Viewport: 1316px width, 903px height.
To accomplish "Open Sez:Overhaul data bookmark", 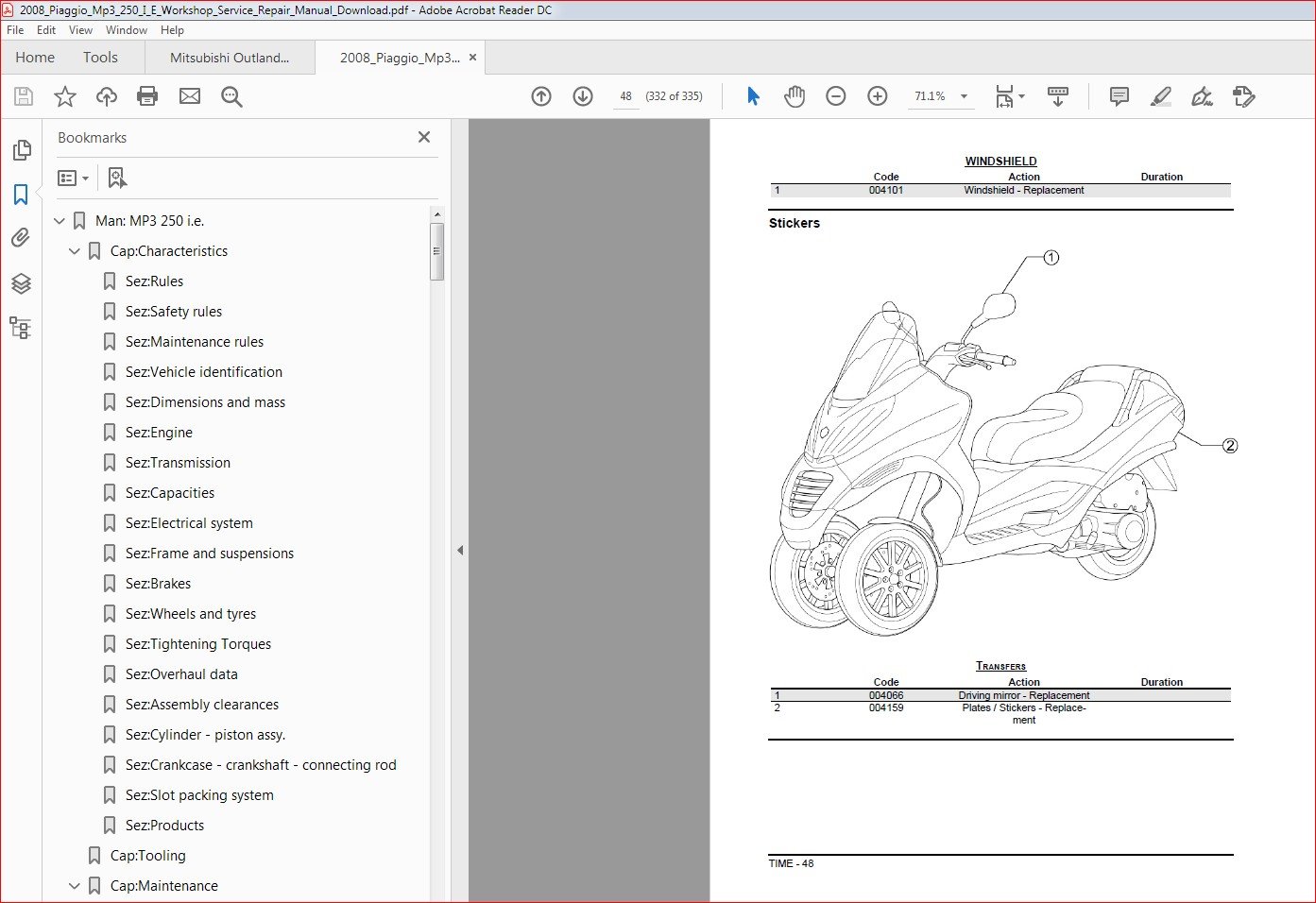I will pyautogui.click(x=181, y=674).
